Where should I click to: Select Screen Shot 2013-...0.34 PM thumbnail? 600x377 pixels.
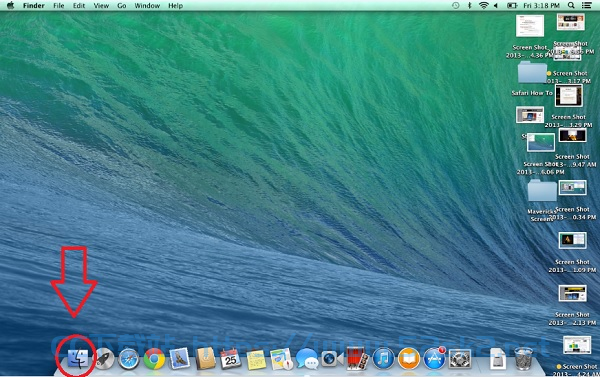coord(572,188)
